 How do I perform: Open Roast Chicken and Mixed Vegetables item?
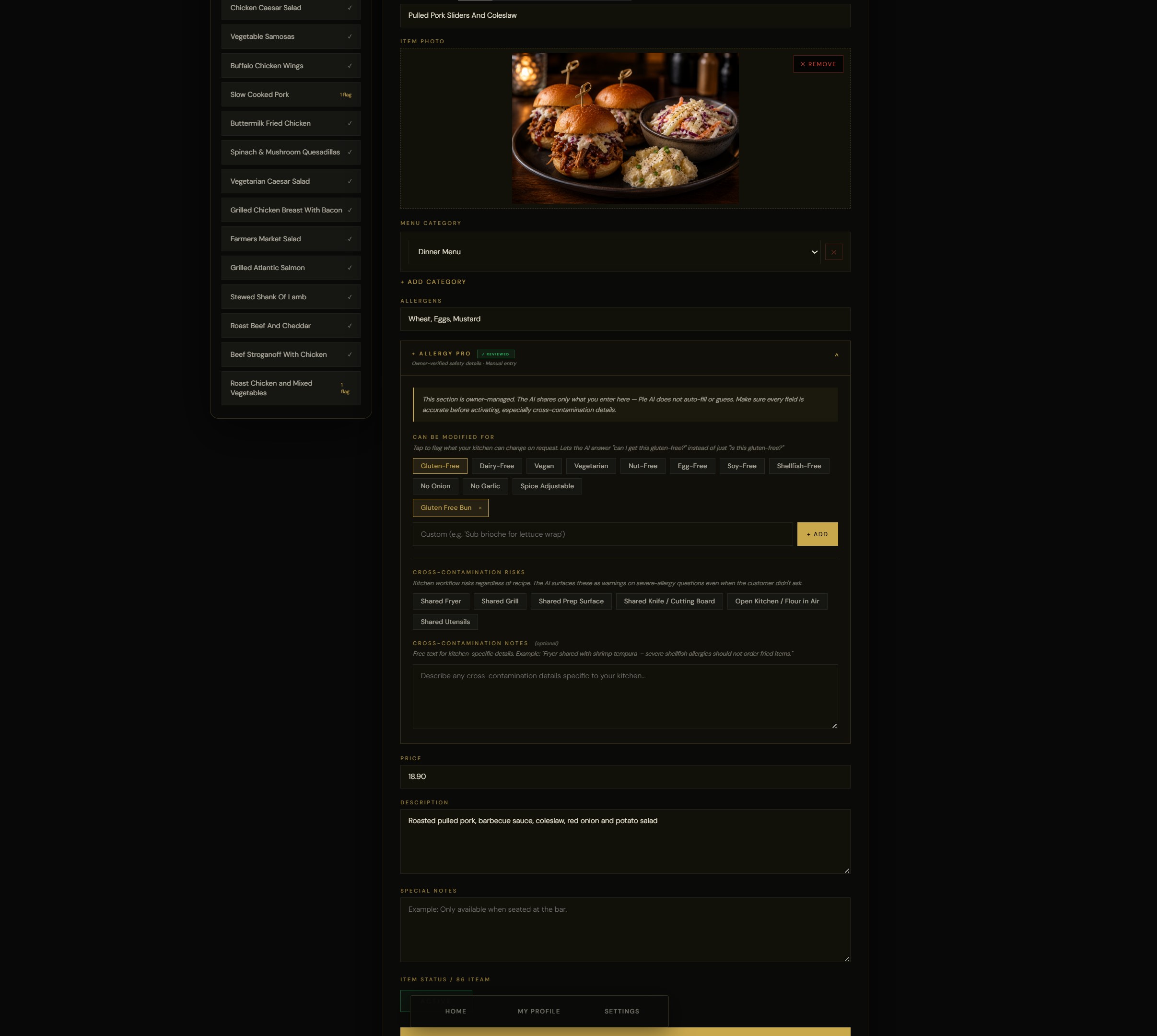point(291,388)
